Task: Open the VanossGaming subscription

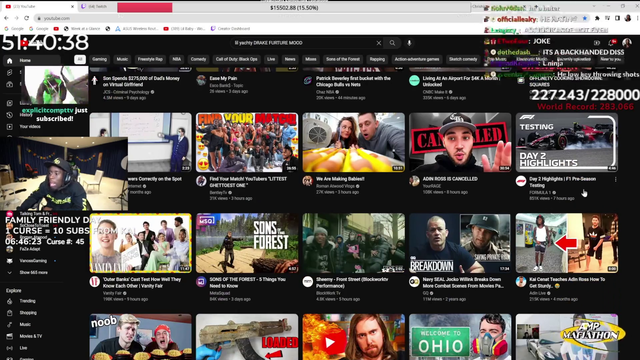Action: pos(29,261)
